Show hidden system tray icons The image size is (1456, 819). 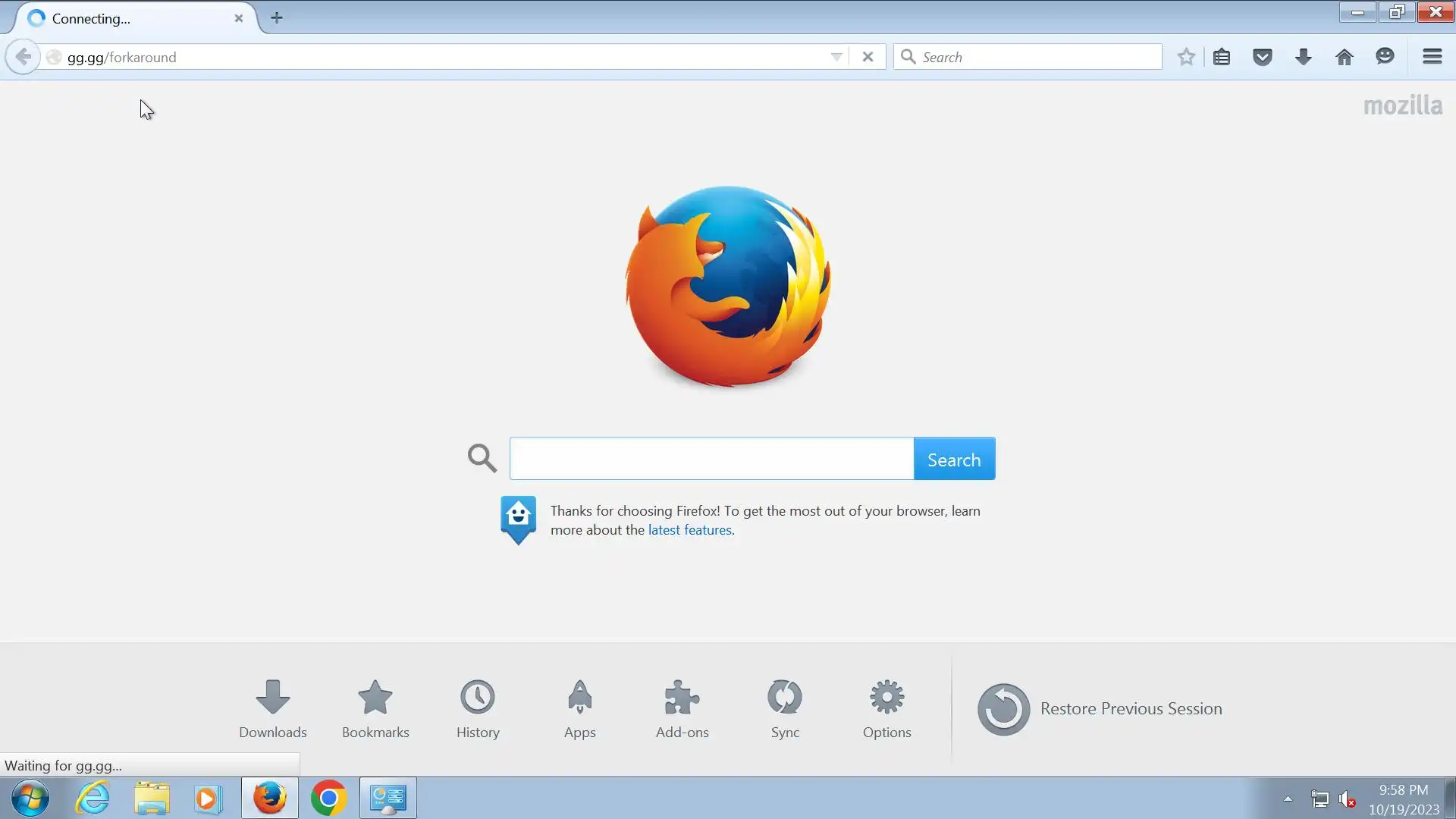(x=1288, y=799)
